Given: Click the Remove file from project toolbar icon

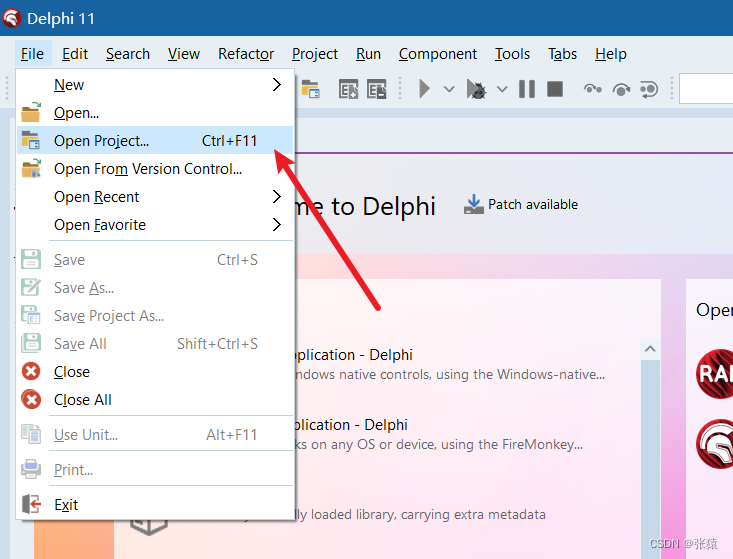Looking at the screenshot, I should pyautogui.click(x=376, y=89).
